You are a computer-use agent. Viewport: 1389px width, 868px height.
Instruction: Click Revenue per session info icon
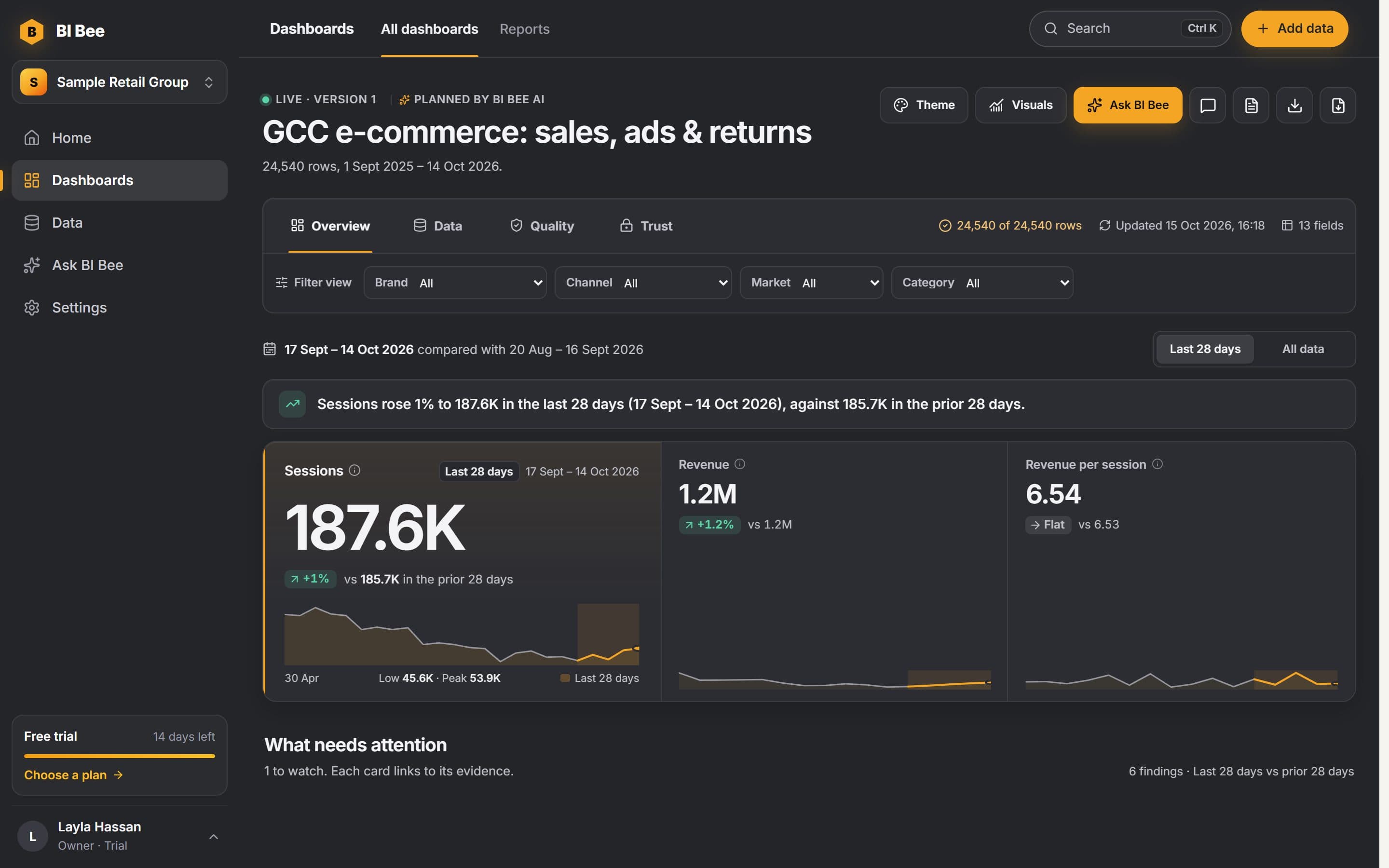tap(1157, 464)
